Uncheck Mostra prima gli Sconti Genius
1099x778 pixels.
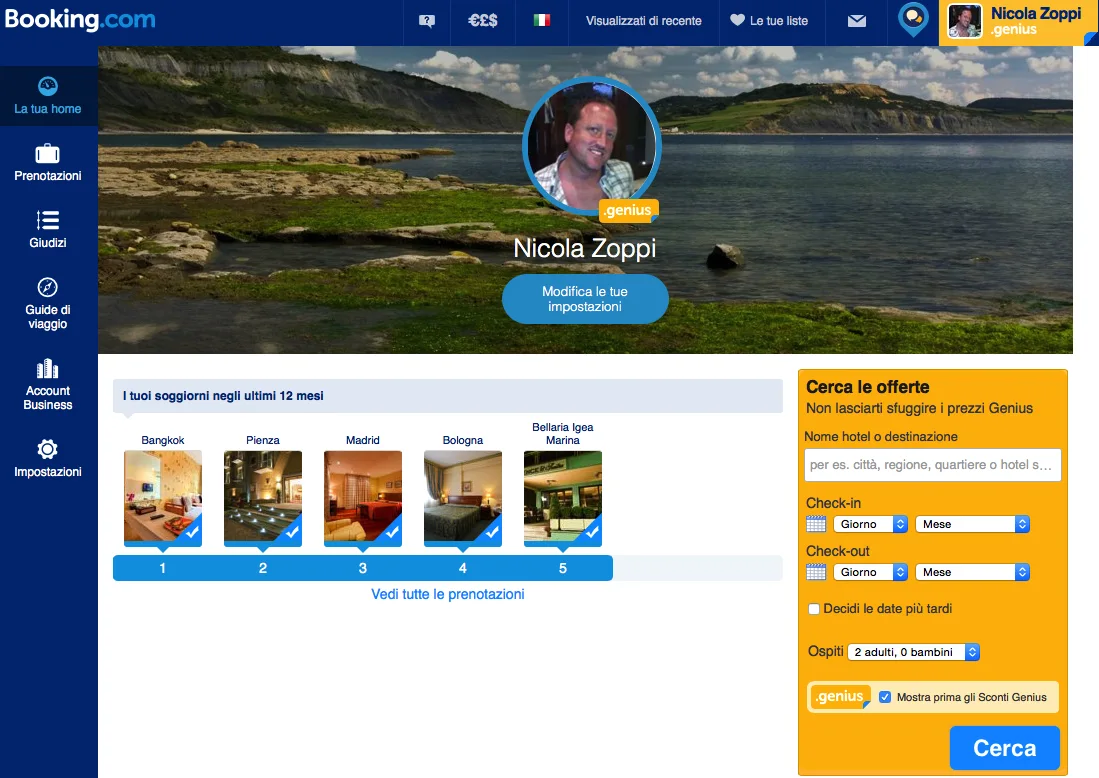[x=885, y=697]
